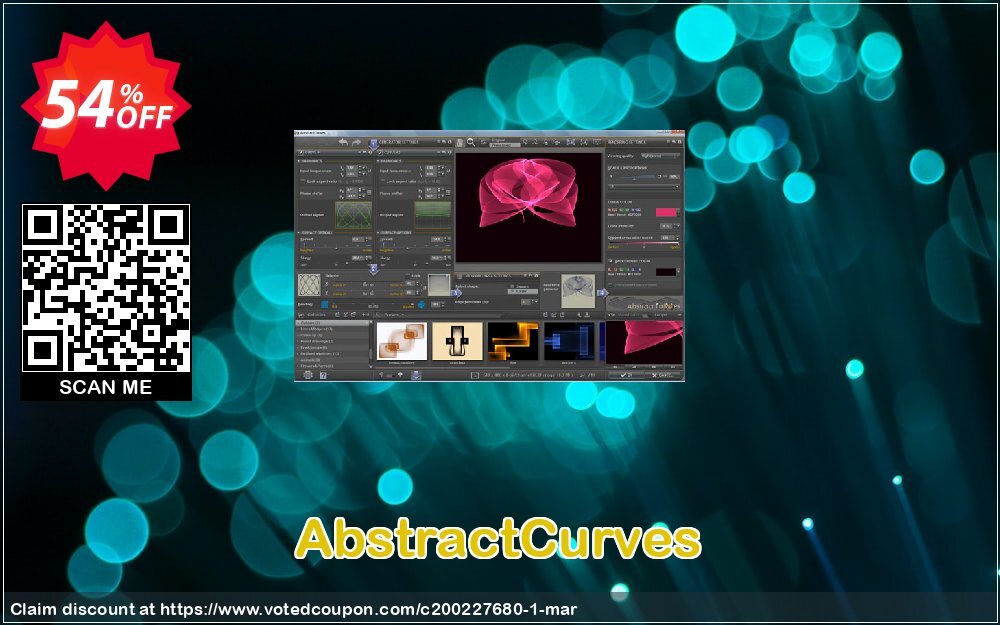
Task: Click the QR code image
Action: (x=106, y=288)
